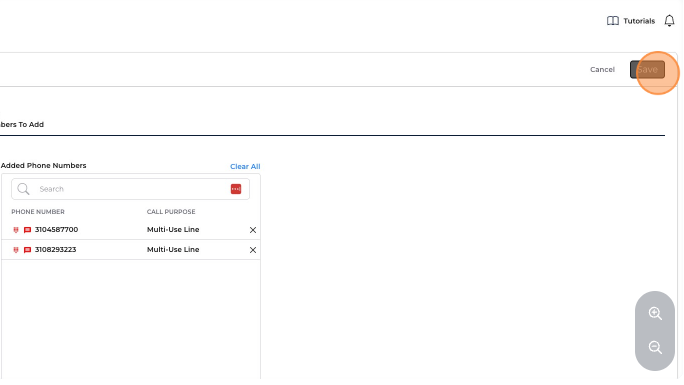Click the Save button
684x385 pixels.
[647, 69]
